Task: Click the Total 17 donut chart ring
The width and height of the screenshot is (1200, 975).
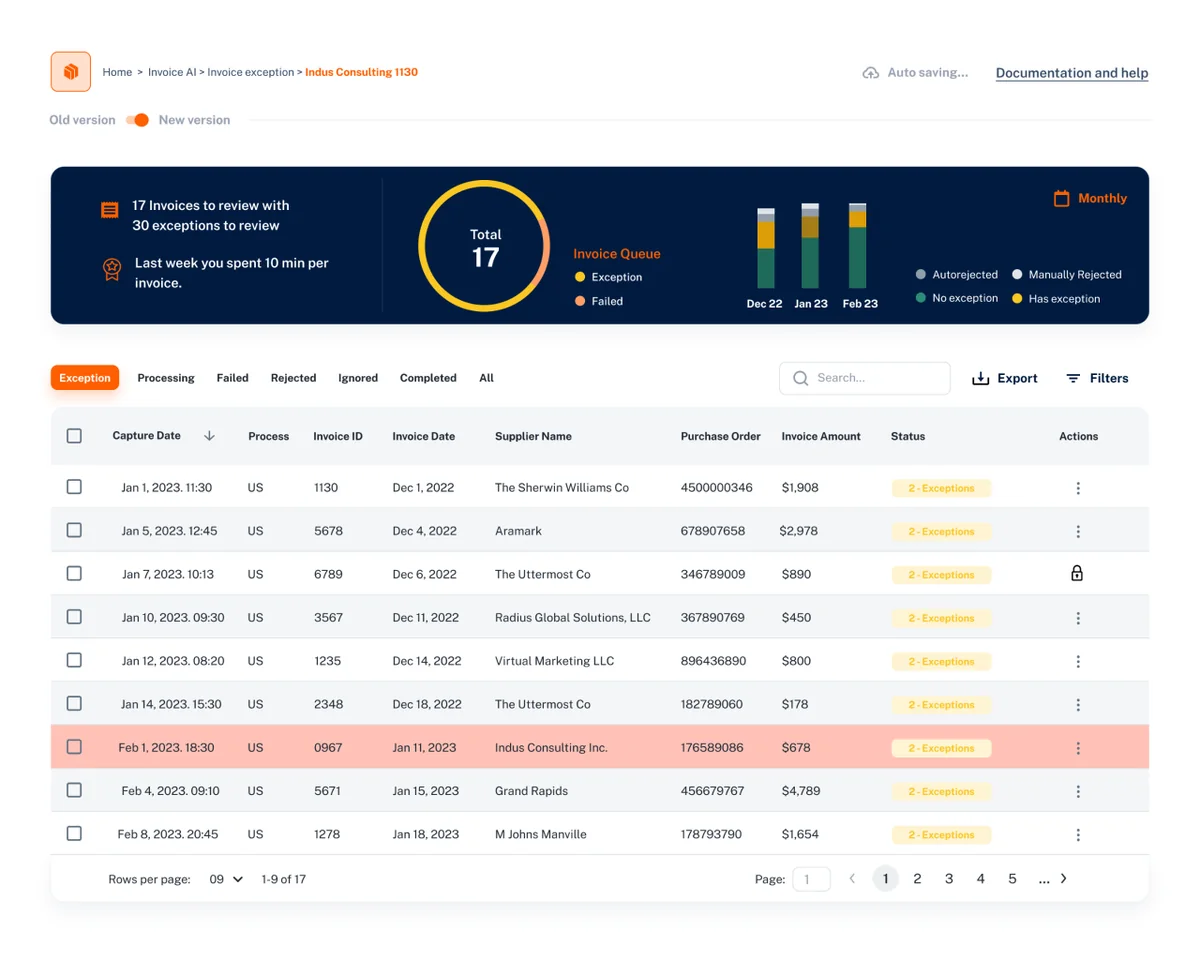Action: (484, 245)
